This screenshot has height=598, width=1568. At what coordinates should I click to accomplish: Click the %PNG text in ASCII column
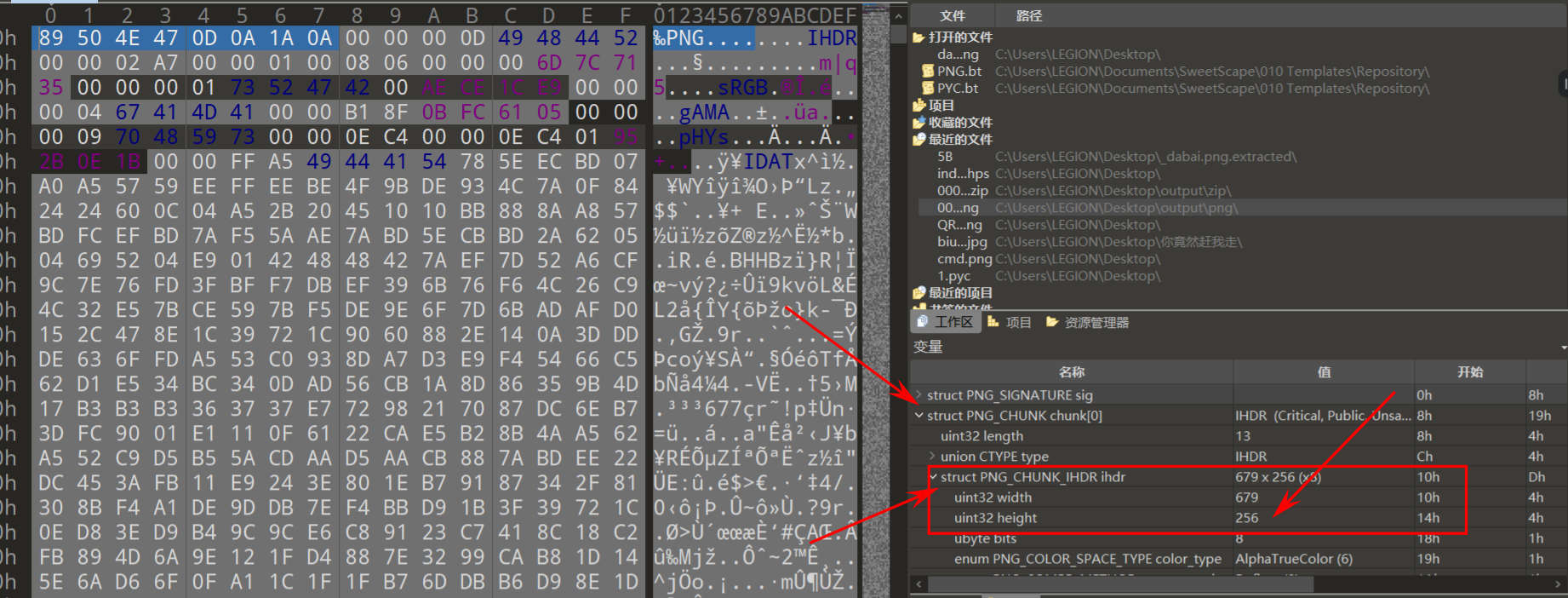tap(678, 38)
